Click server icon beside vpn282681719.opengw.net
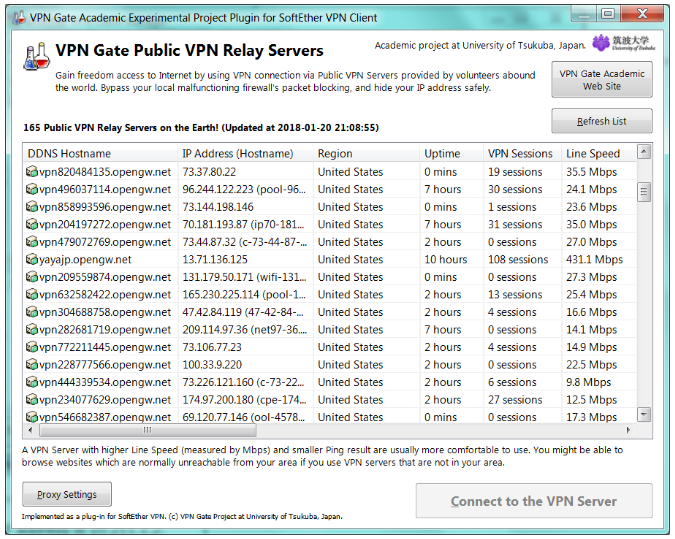This screenshot has width=675, height=539. tap(32, 329)
